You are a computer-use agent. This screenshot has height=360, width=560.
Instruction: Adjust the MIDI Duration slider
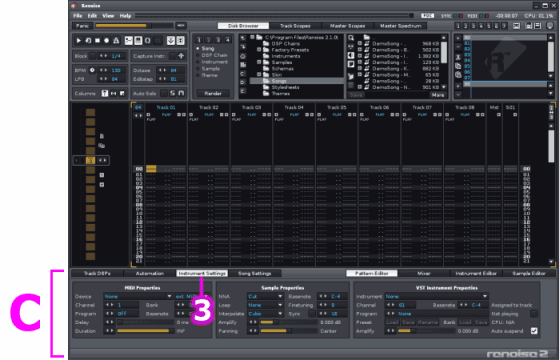coord(145,331)
